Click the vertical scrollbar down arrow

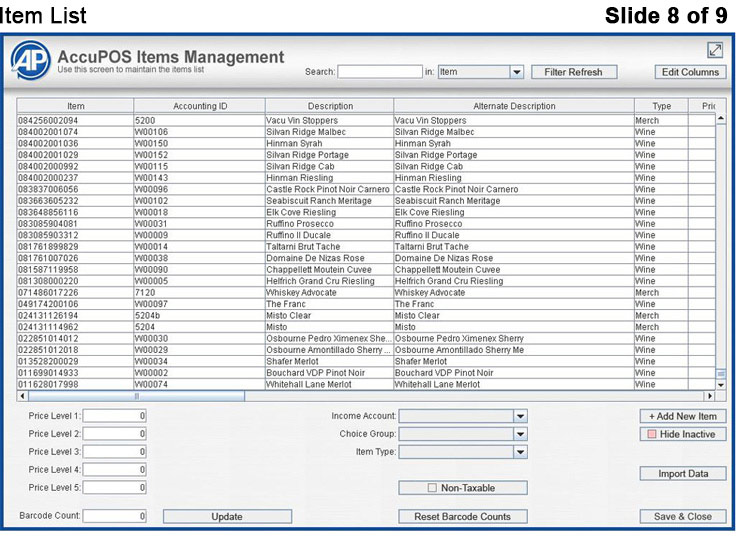(721, 385)
